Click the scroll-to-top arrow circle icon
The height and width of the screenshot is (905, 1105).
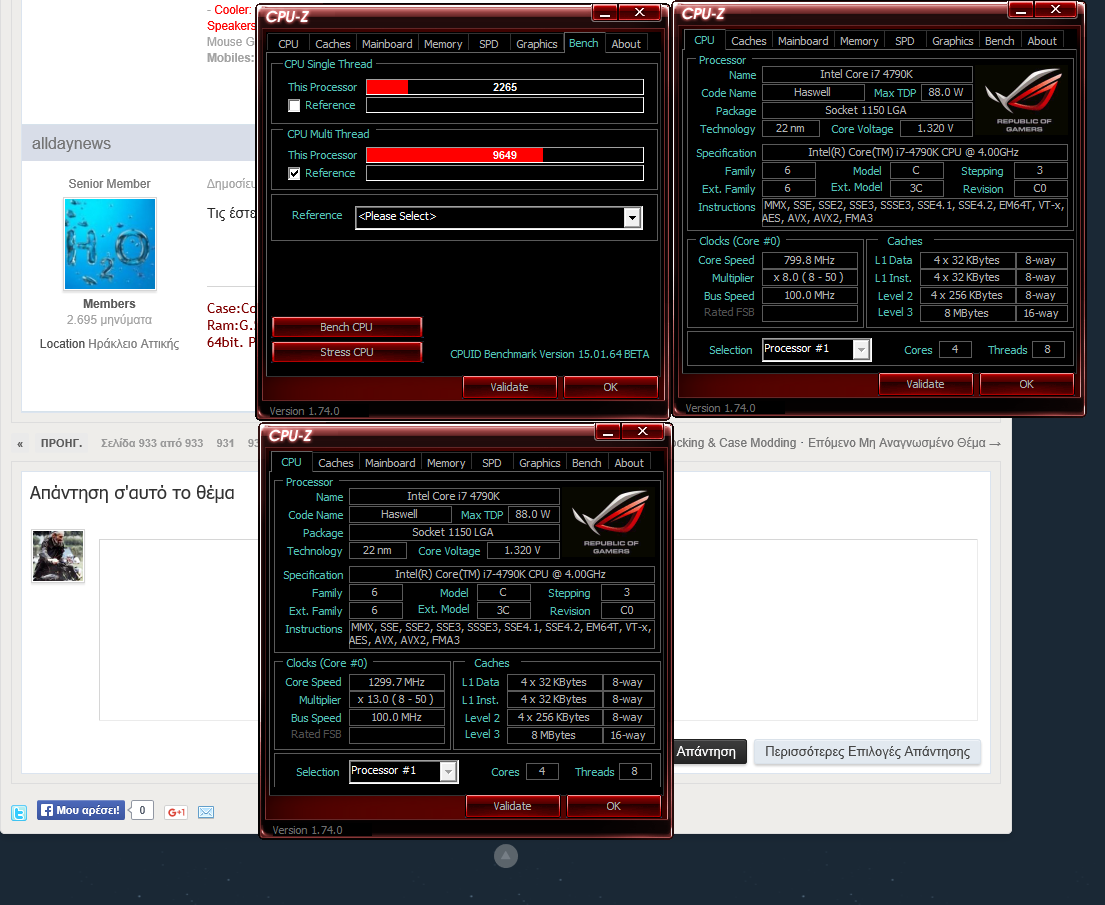[506, 856]
